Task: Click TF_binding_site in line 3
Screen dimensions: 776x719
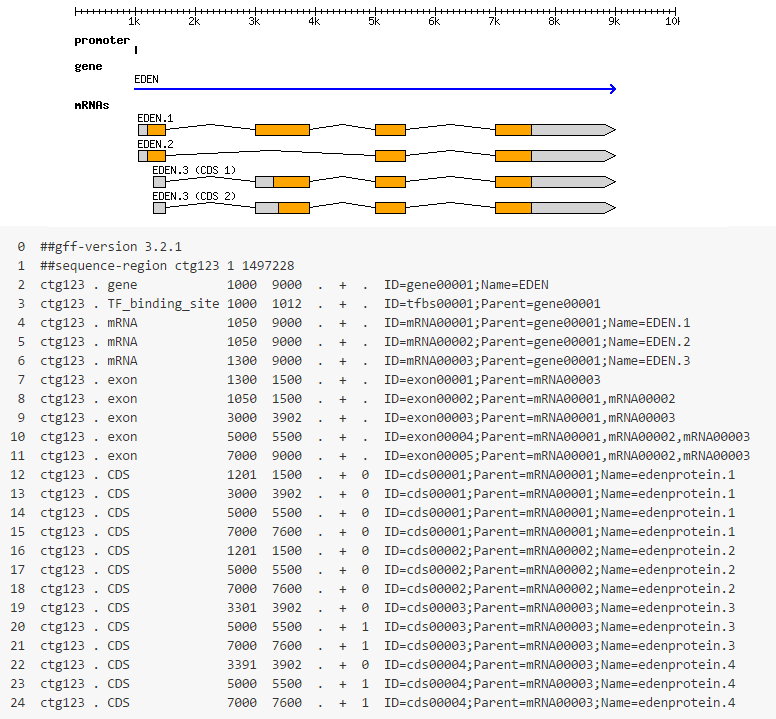Action: click(x=163, y=304)
